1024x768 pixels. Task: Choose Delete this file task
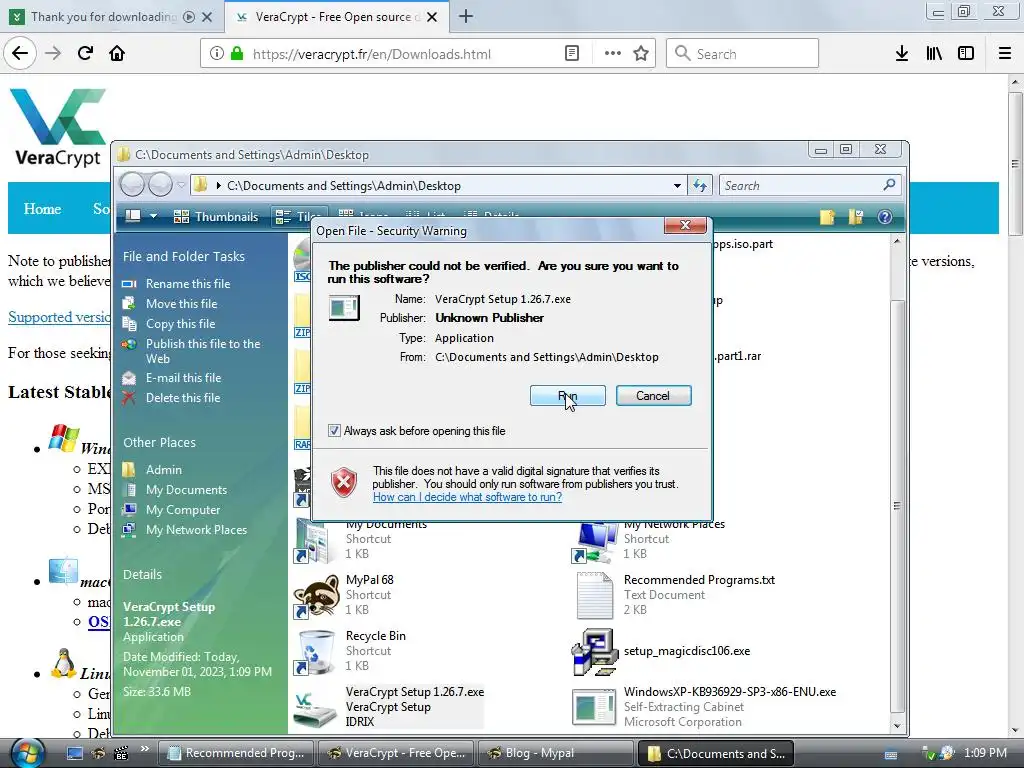point(183,398)
